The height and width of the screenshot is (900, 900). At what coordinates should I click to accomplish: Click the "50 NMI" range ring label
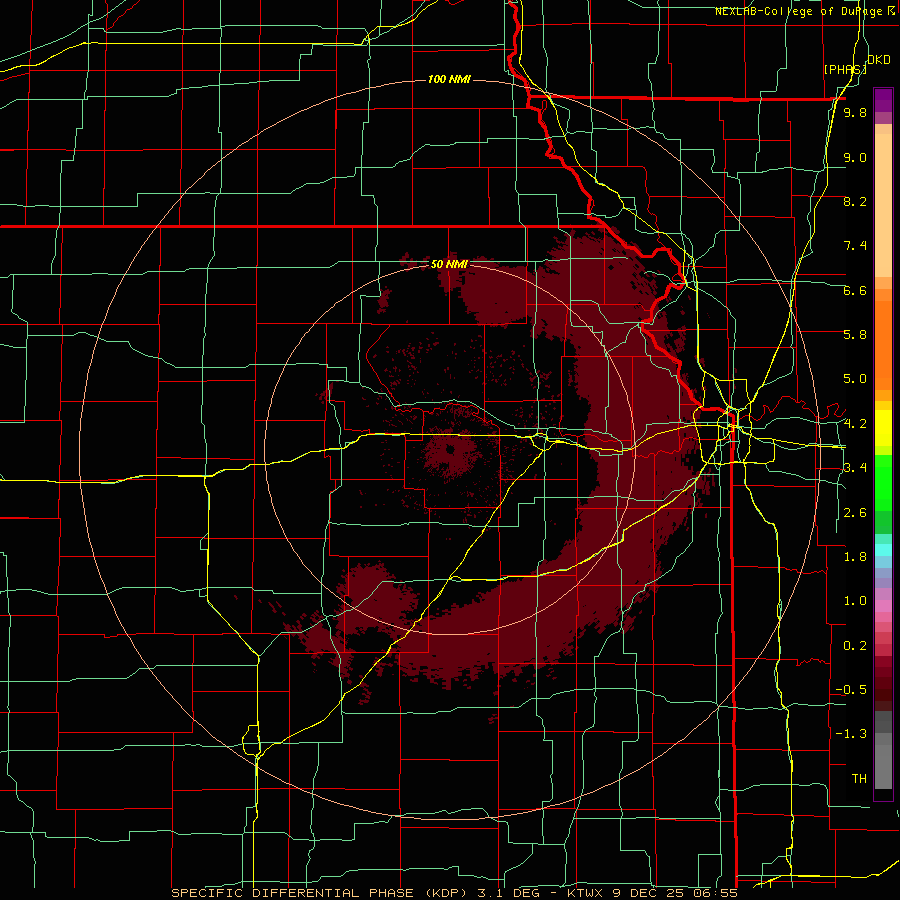[449, 264]
